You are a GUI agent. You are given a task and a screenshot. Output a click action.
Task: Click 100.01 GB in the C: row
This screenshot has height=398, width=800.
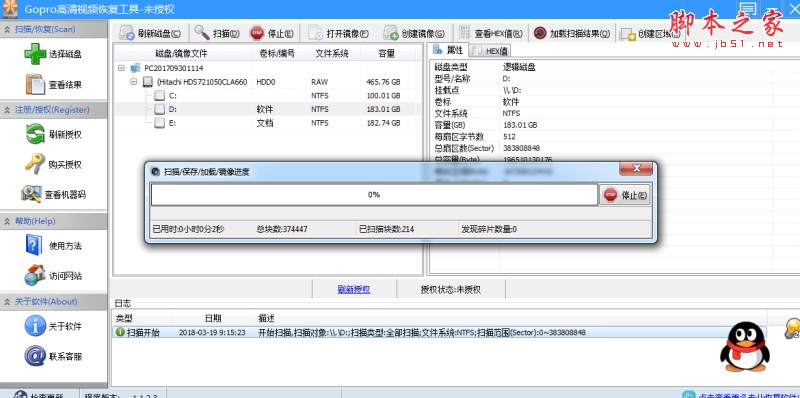[x=383, y=95]
